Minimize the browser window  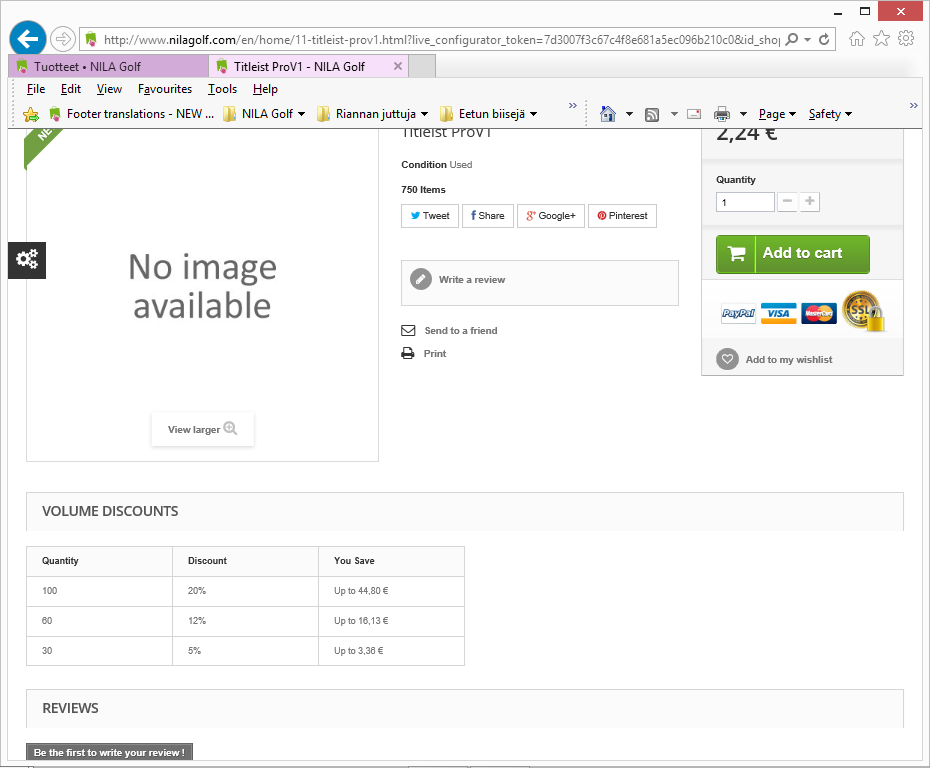click(x=838, y=12)
